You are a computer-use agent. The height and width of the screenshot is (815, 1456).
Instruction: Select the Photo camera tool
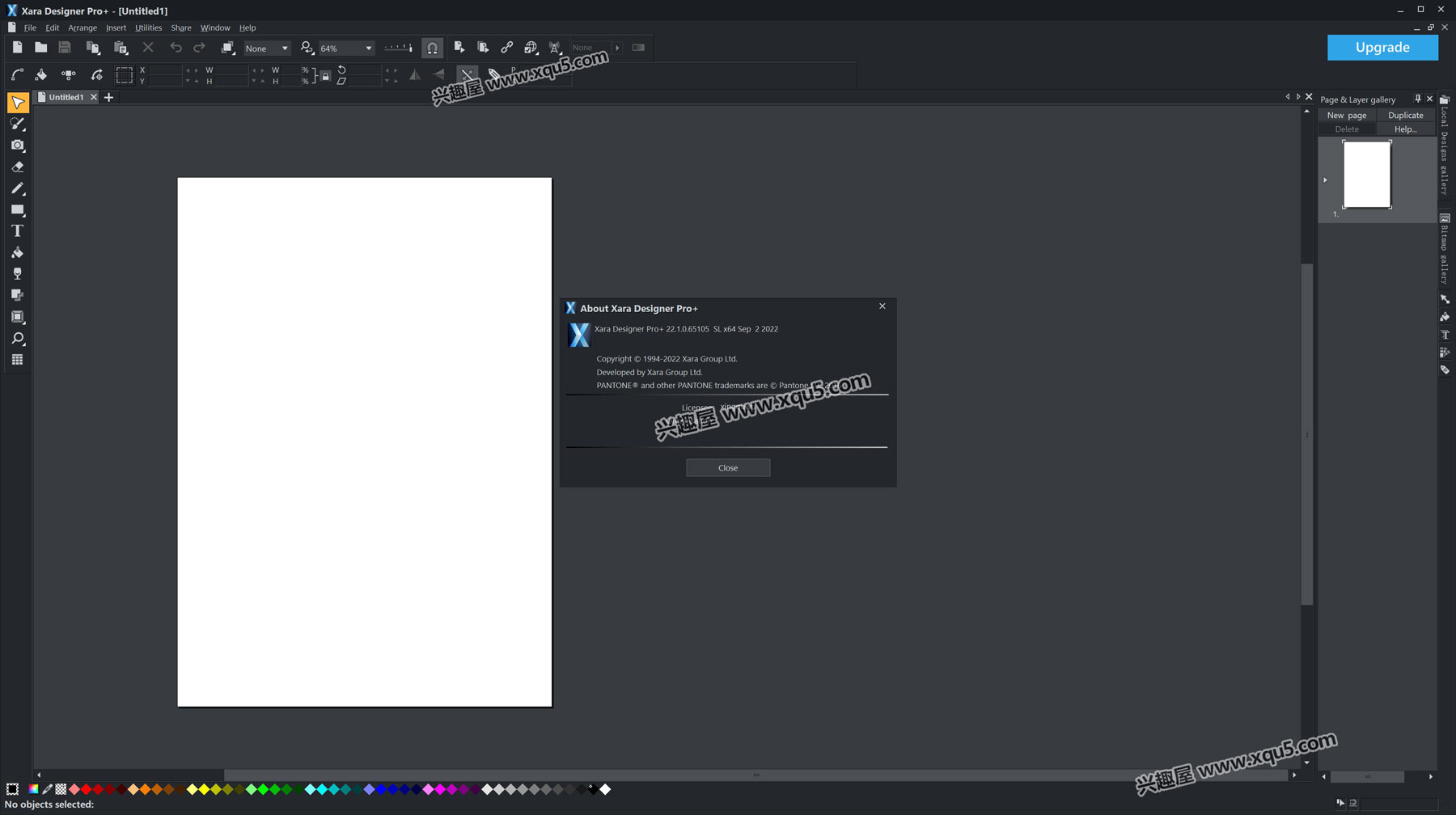pos(18,146)
